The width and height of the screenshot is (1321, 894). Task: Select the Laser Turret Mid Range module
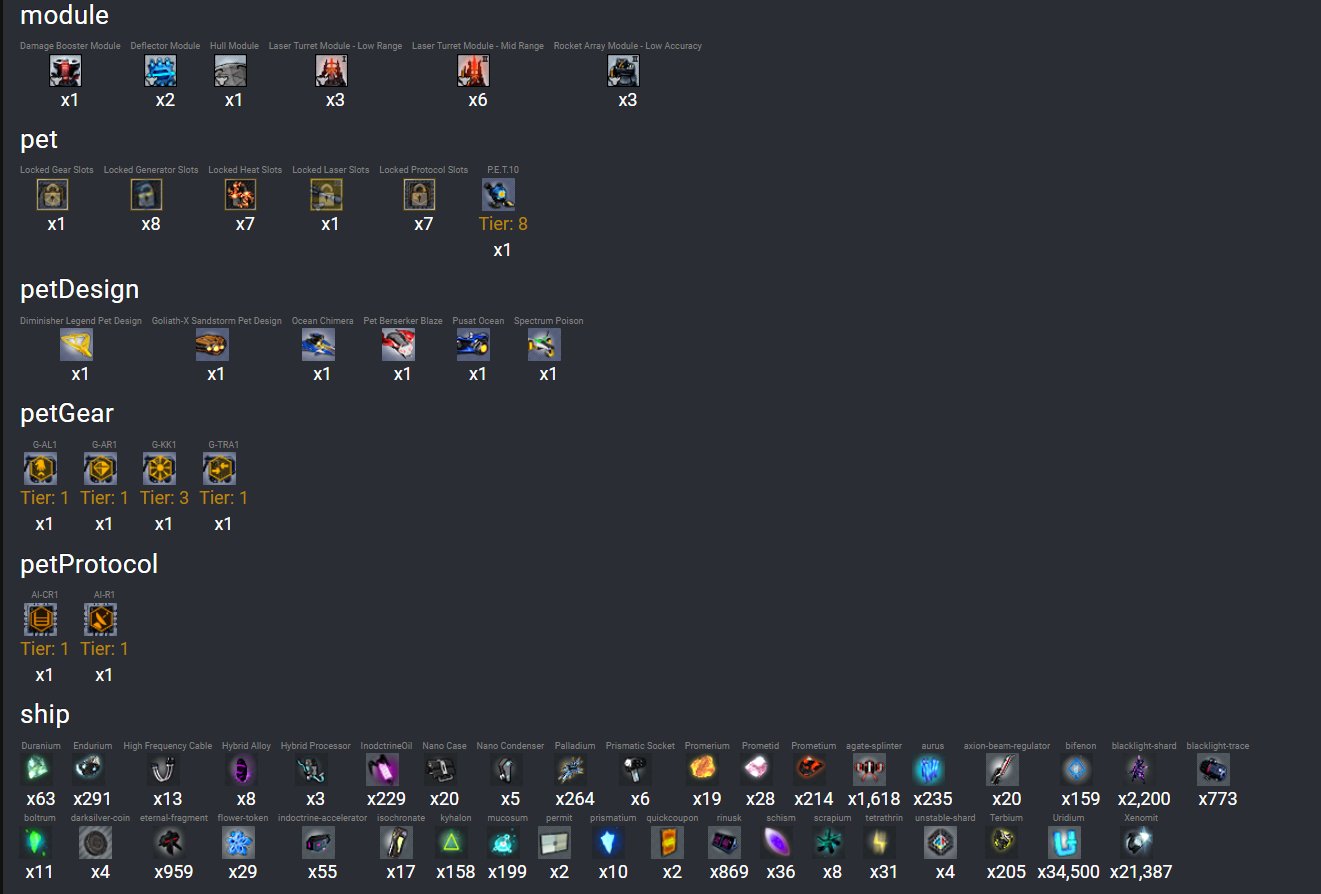point(473,71)
